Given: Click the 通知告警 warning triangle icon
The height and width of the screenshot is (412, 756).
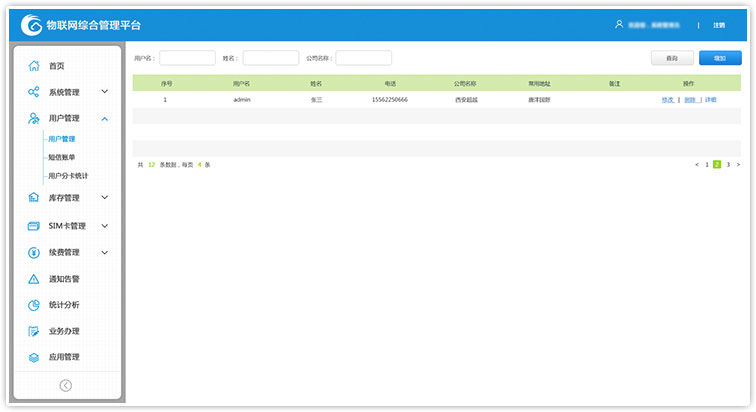Looking at the screenshot, I should [33, 279].
